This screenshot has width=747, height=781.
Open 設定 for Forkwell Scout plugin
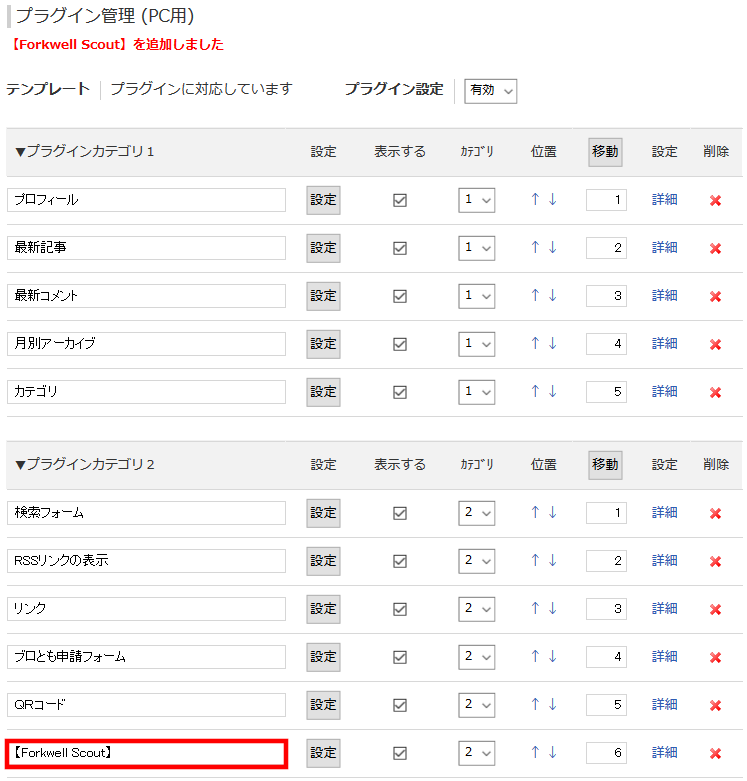pos(323,753)
